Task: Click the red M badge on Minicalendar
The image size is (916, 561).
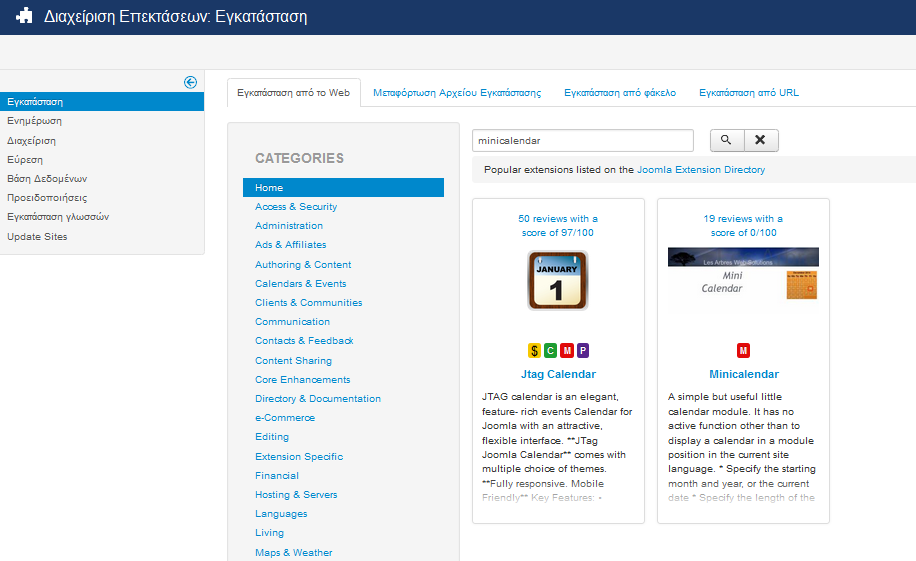Action: point(743,351)
